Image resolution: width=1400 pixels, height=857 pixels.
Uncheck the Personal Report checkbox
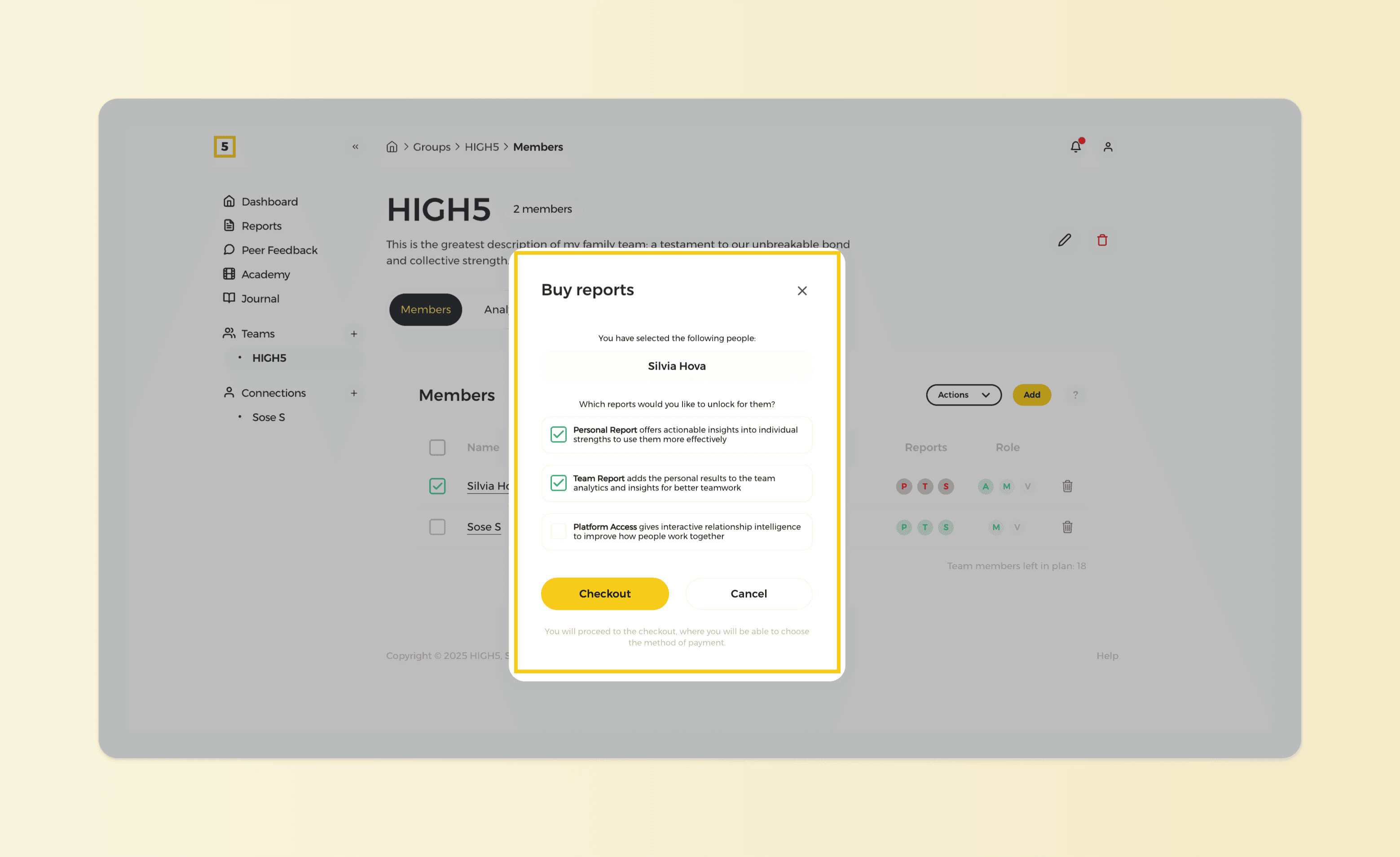558,434
